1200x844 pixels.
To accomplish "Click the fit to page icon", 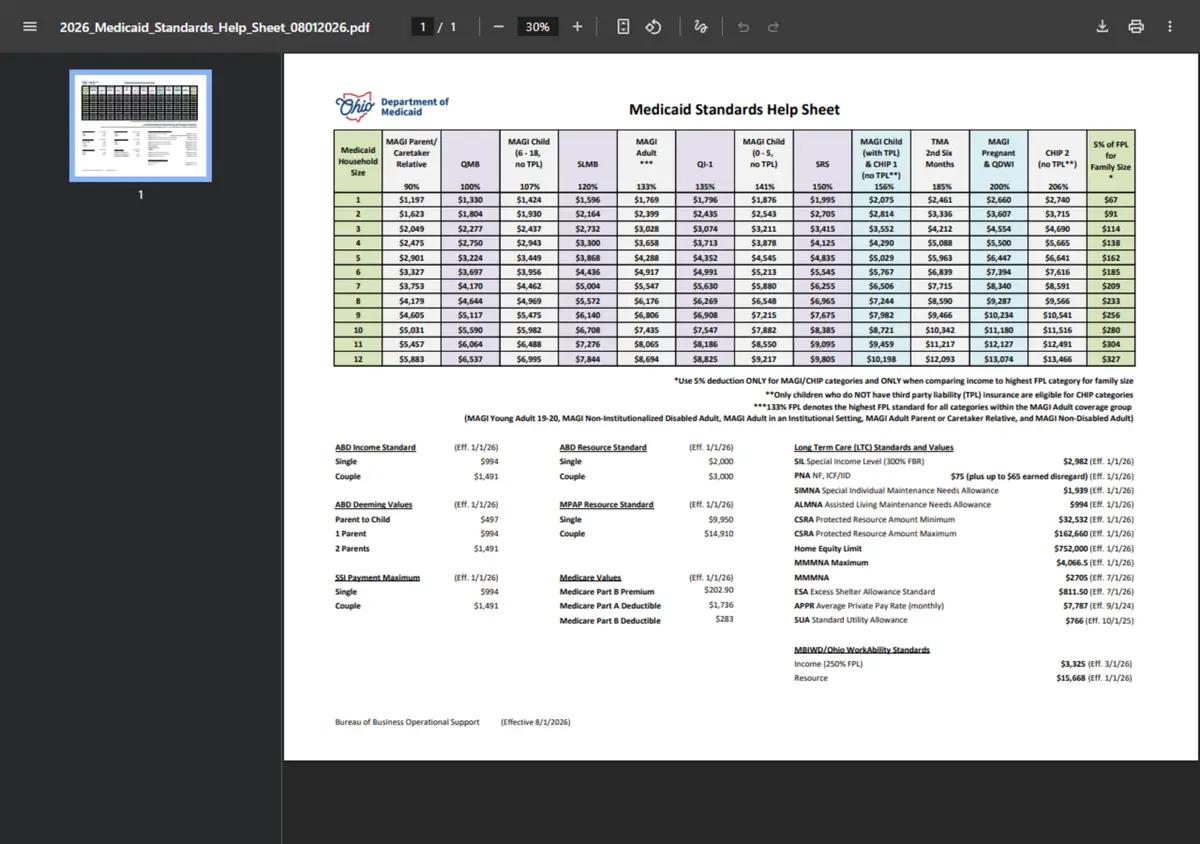I will (x=623, y=27).
